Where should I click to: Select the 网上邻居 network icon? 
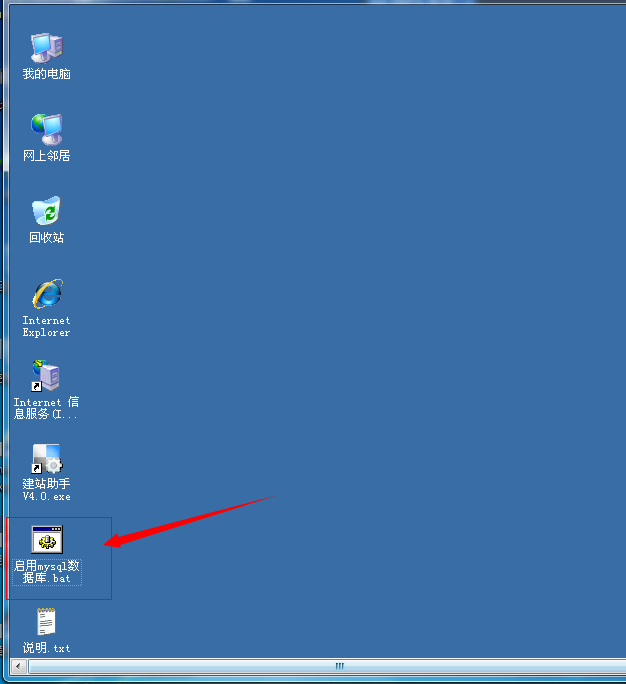click(x=46, y=128)
